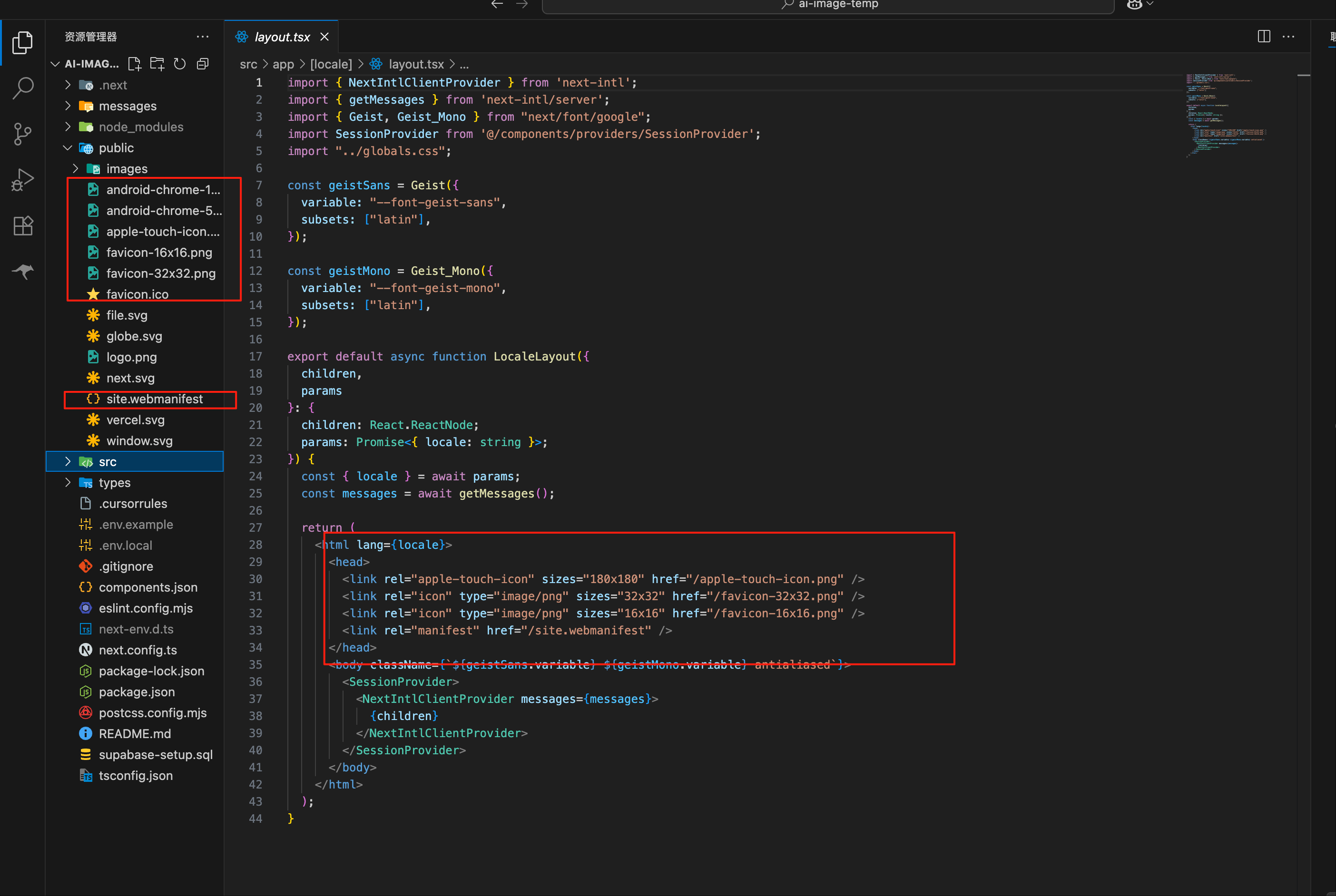Click the ai-image-temp command center search box

pos(828,5)
